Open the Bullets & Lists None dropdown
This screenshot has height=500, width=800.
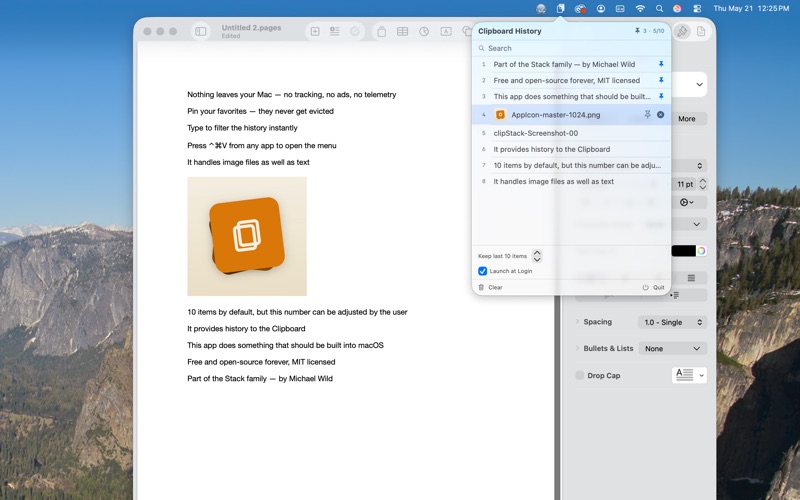(672, 348)
